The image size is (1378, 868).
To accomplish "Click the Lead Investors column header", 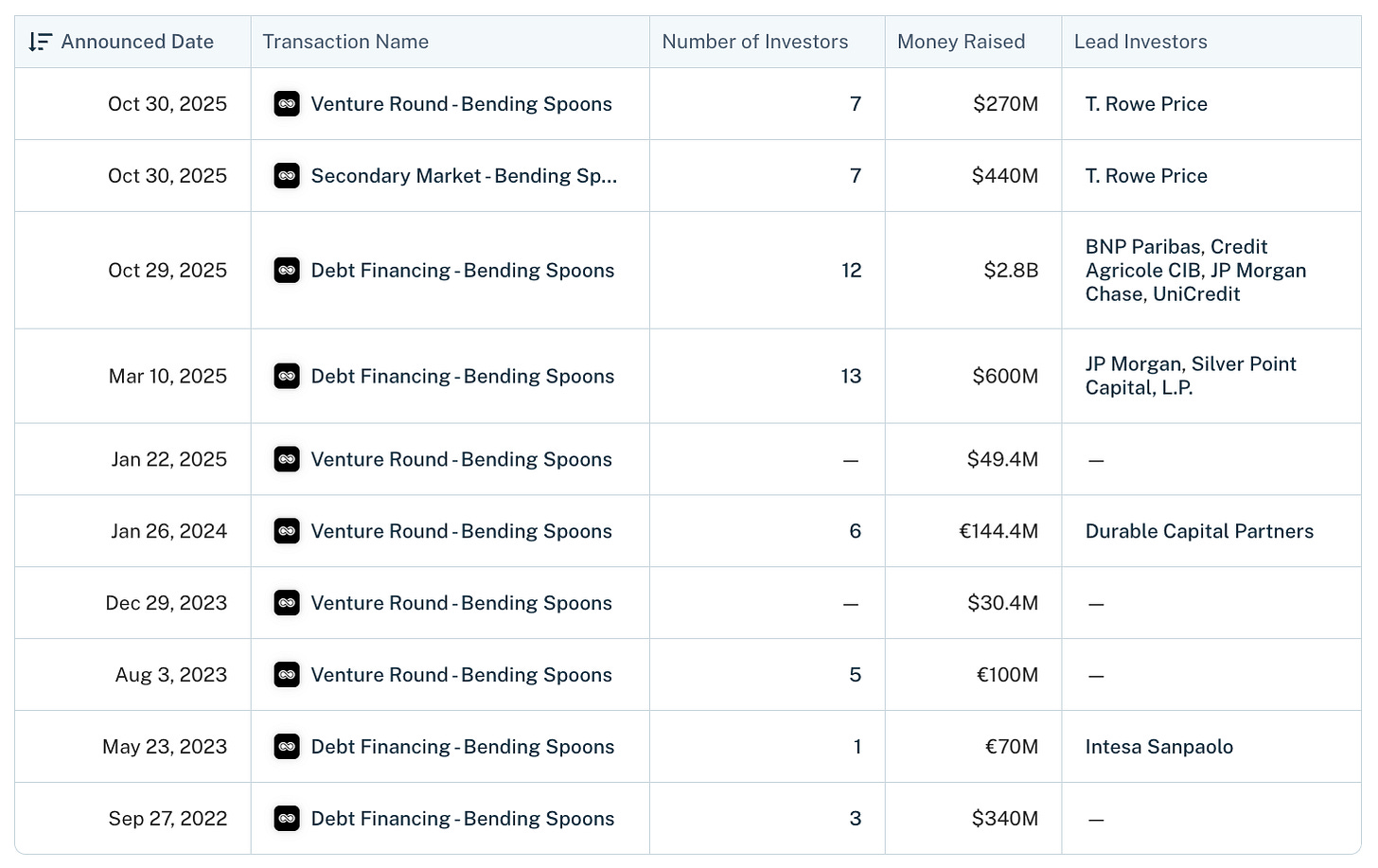I will 1140,42.
